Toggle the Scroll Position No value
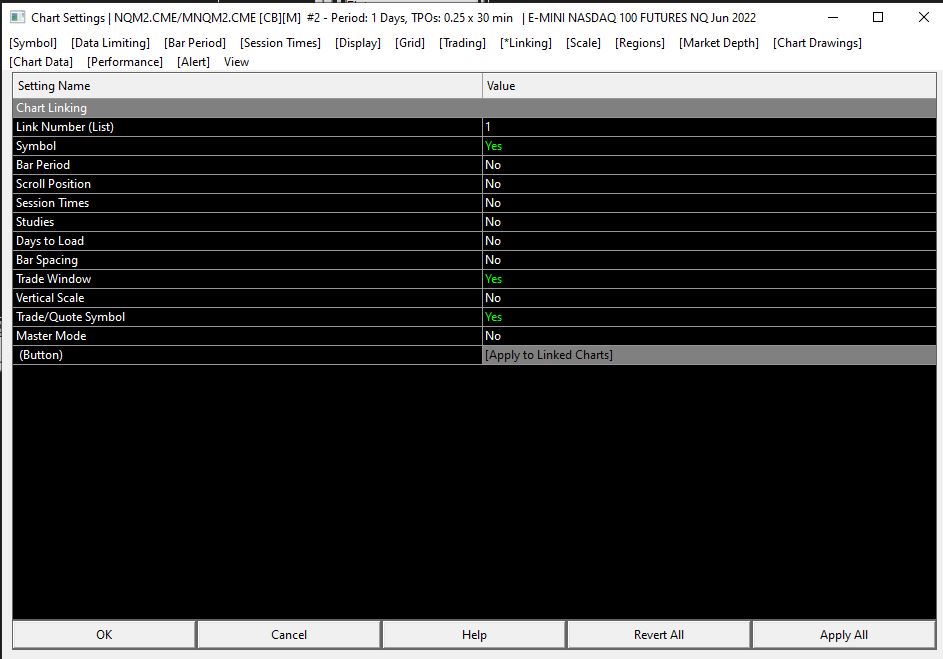 point(709,184)
